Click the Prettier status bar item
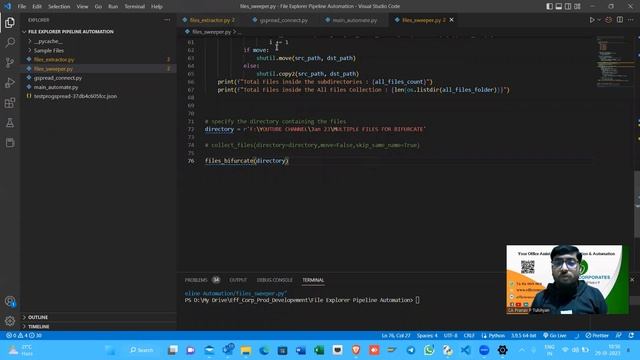 point(597,336)
